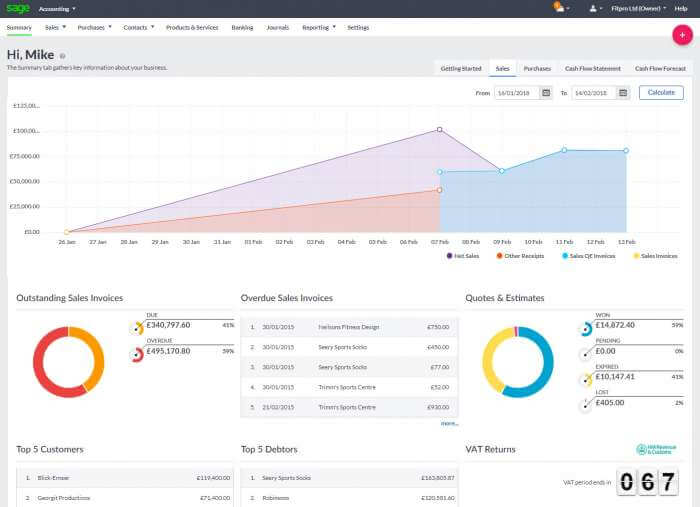The width and height of the screenshot is (700, 507).
Task: Click the Sage logo
Action: 18,8
